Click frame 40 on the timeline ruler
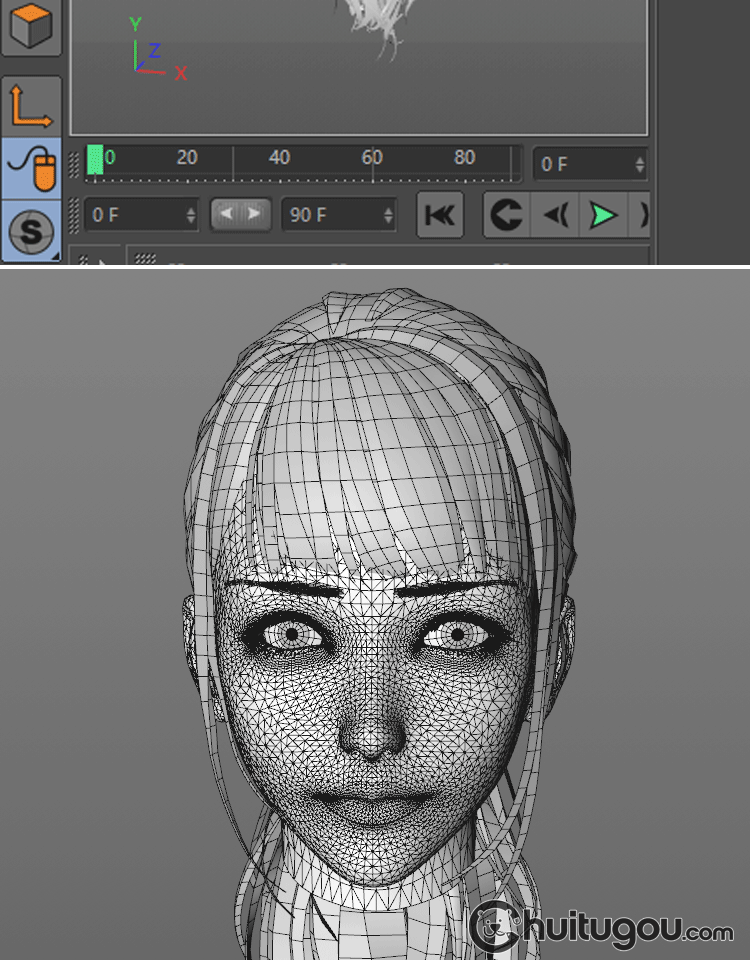 click(279, 157)
